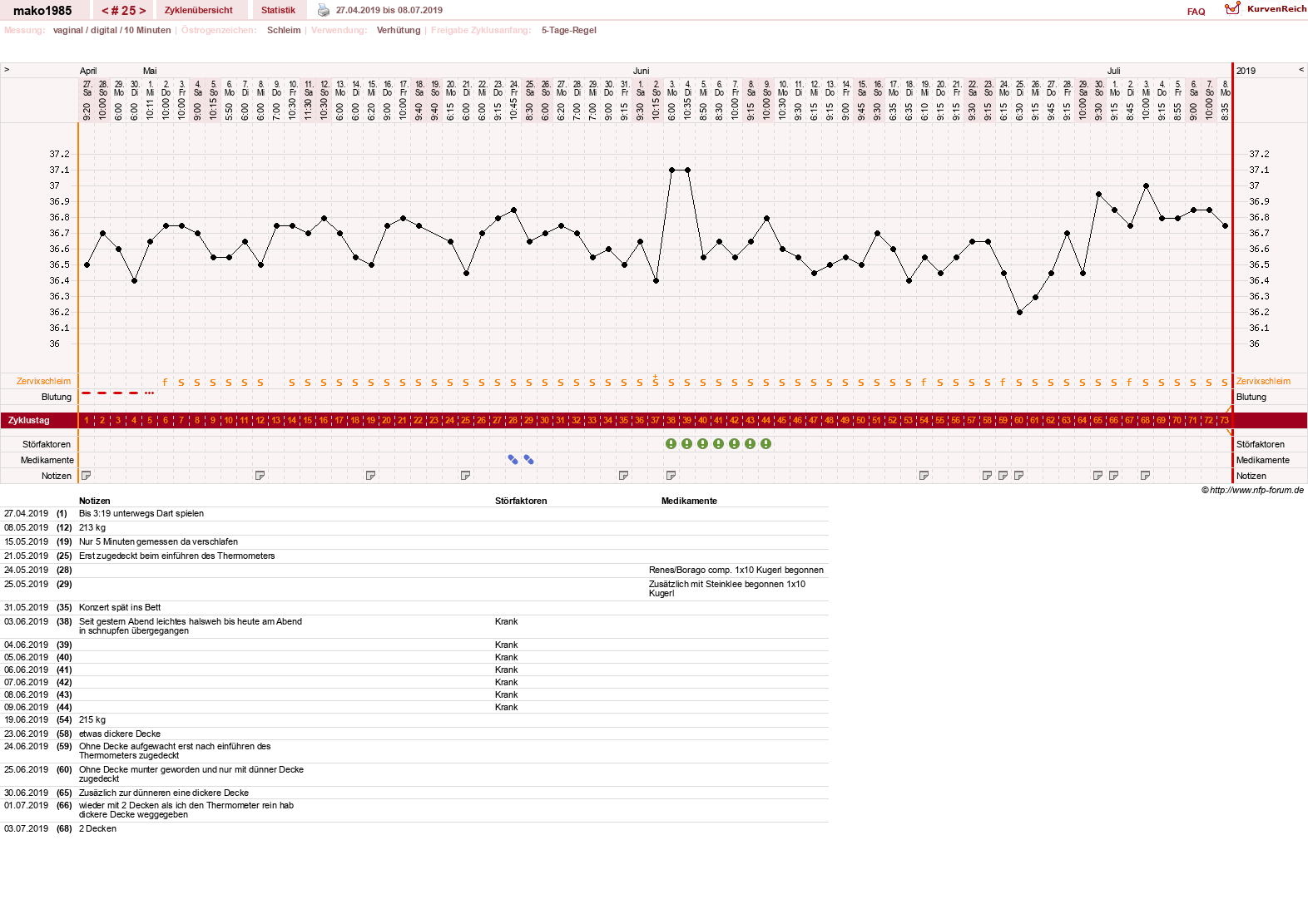Viewport: 1308px width, 924px height.
Task: Click cycle day 1 in the Zyklustag row
Action: coord(87,421)
